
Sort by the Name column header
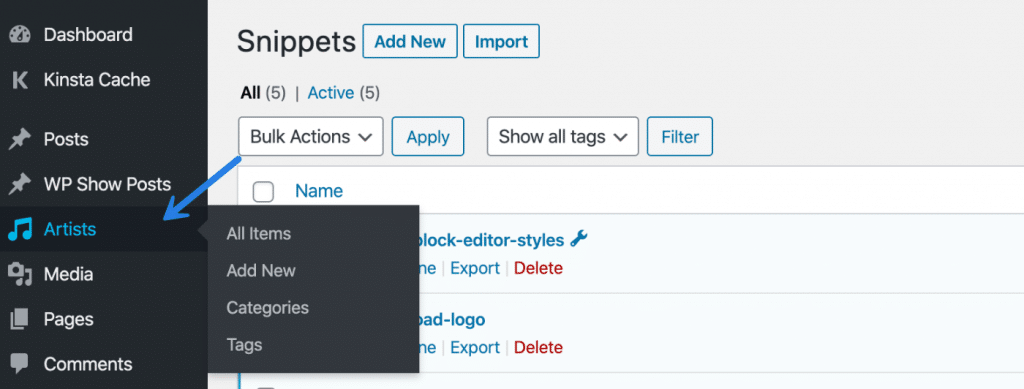(x=319, y=191)
